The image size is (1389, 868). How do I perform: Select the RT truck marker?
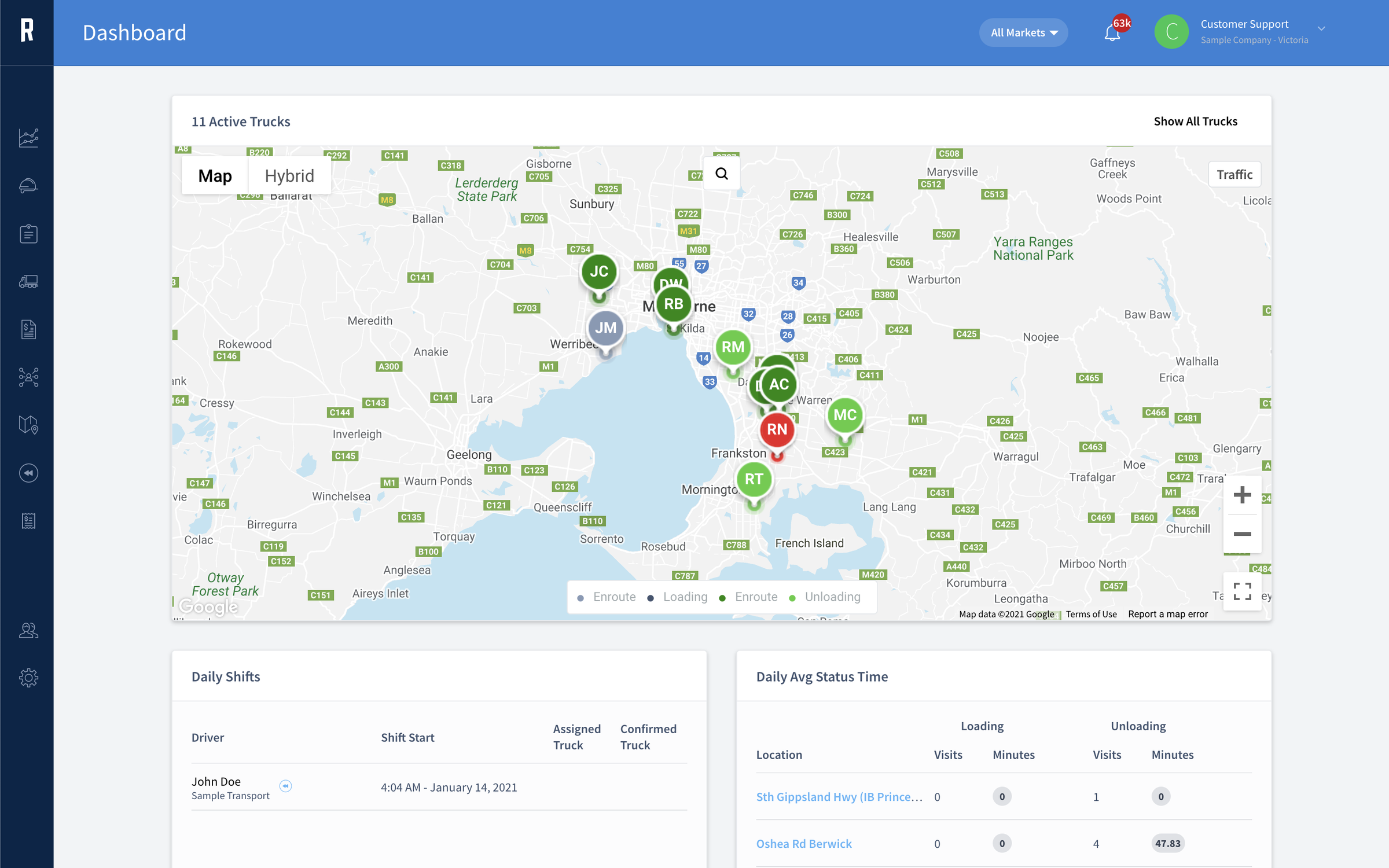coord(754,479)
